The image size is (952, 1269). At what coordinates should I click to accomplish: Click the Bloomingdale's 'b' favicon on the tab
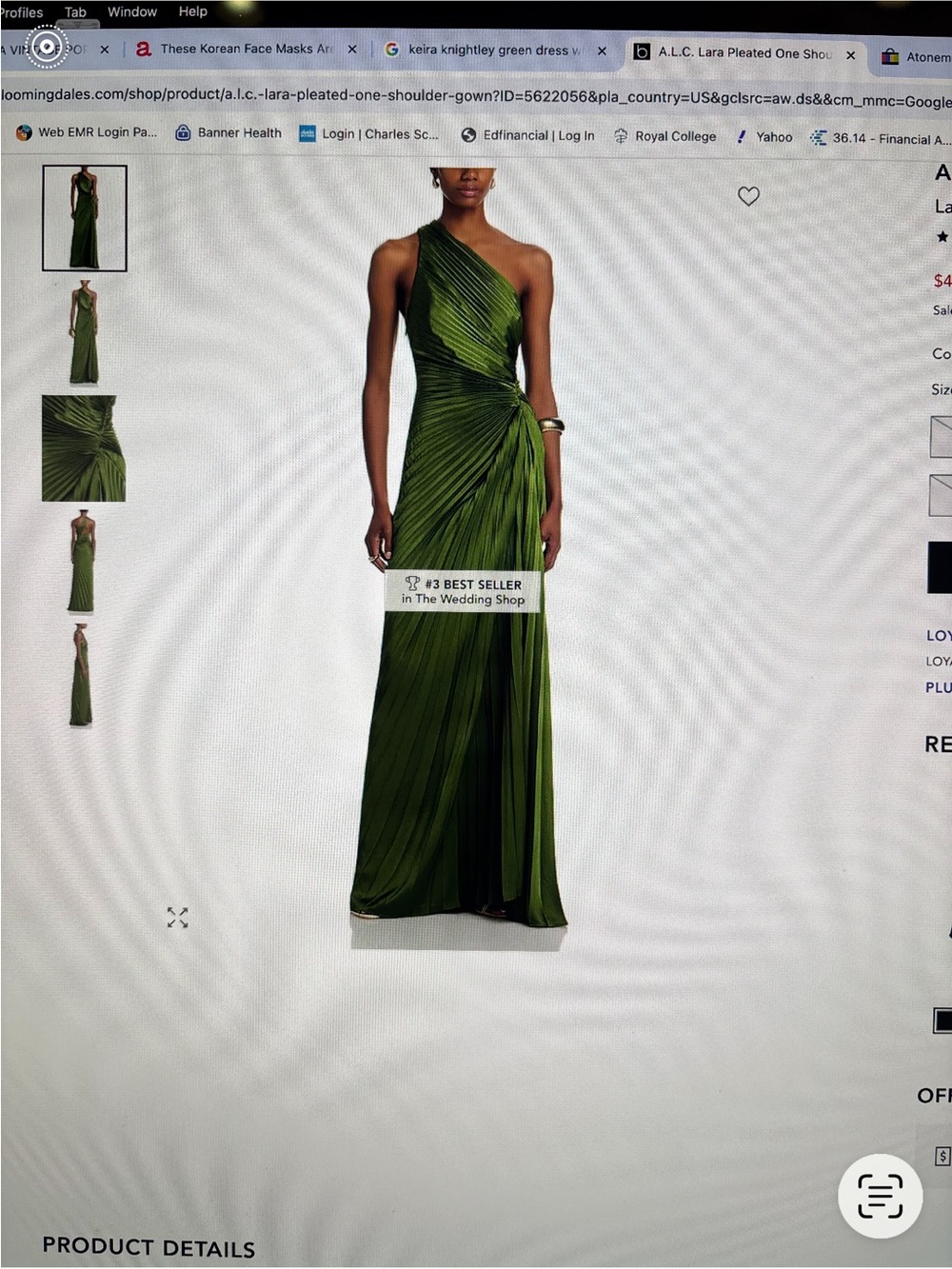coord(642,52)
